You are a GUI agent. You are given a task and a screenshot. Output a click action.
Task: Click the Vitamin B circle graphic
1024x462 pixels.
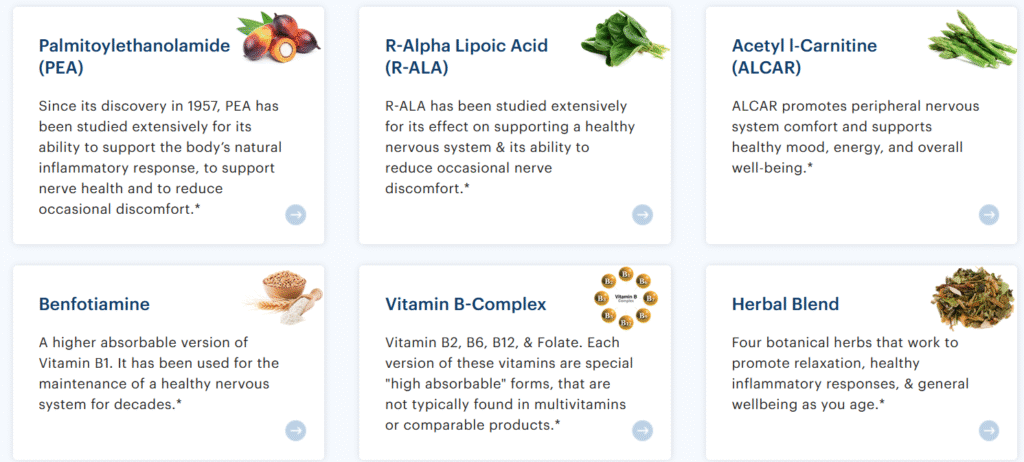point(626,298)
